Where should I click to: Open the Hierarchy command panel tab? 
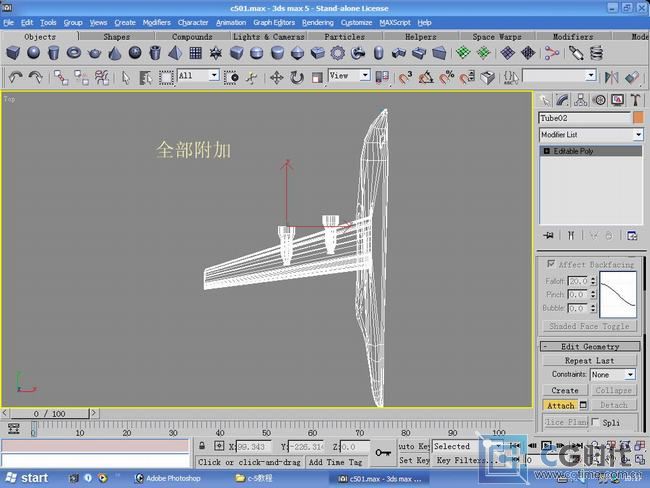click(x=581, y=100)
